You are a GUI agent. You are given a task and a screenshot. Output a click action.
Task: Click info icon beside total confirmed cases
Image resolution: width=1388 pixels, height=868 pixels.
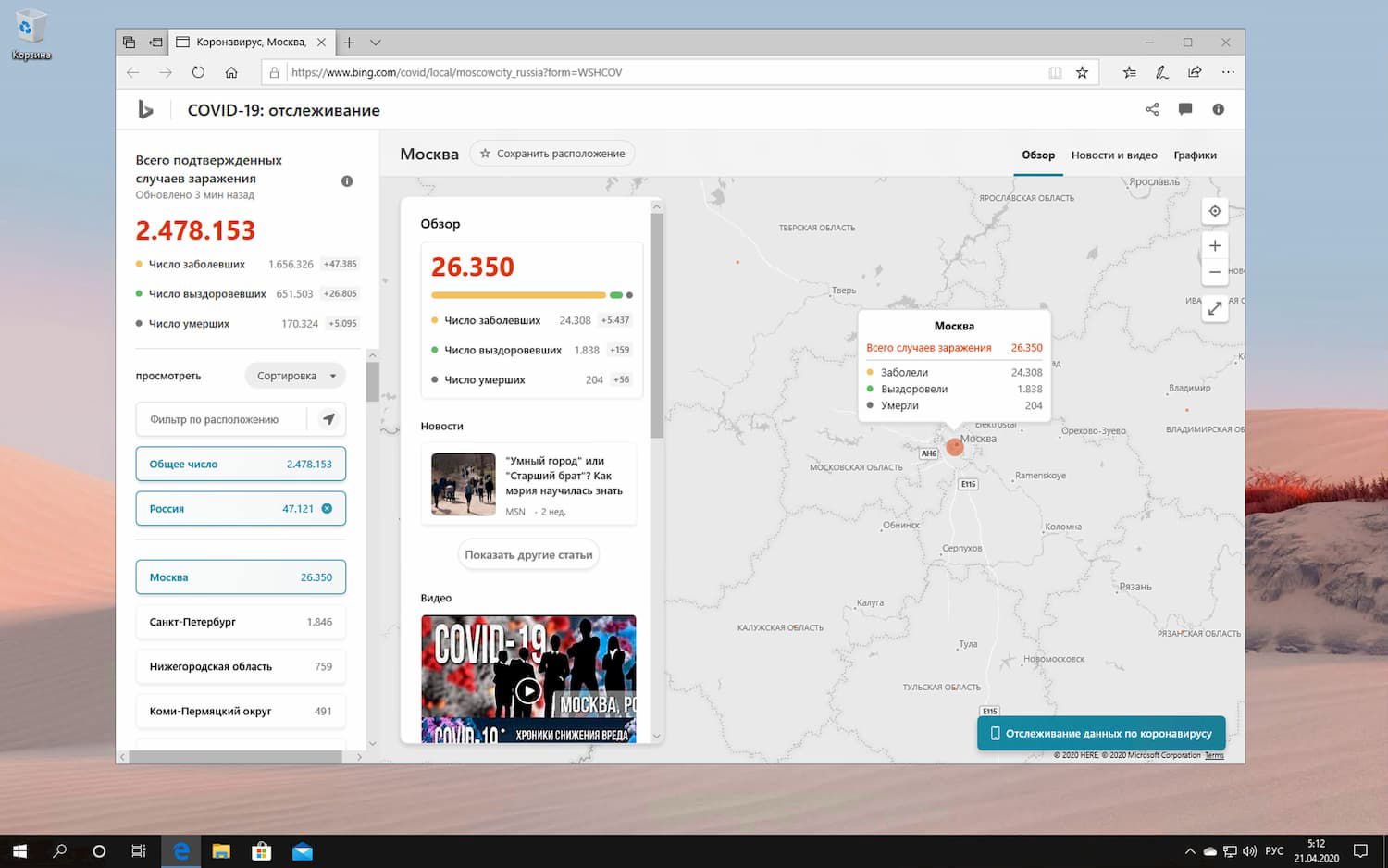pos(347,181)
